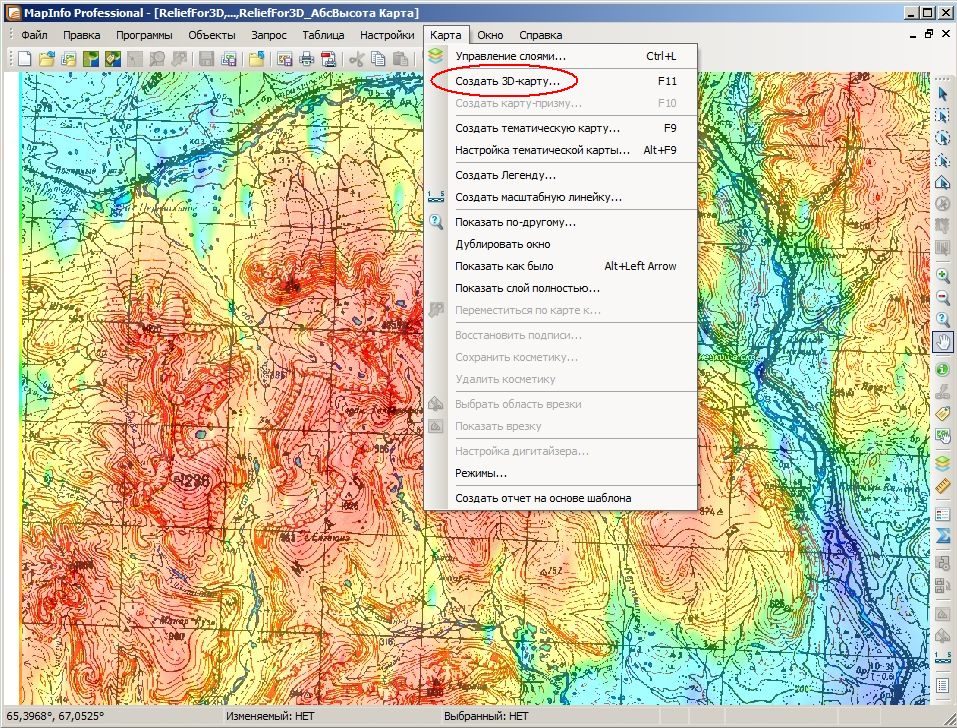This screenshot has height=728, width=957.
Task: Click the scale bar side icon
Action: pyautogui.click(x=942, y=658)
